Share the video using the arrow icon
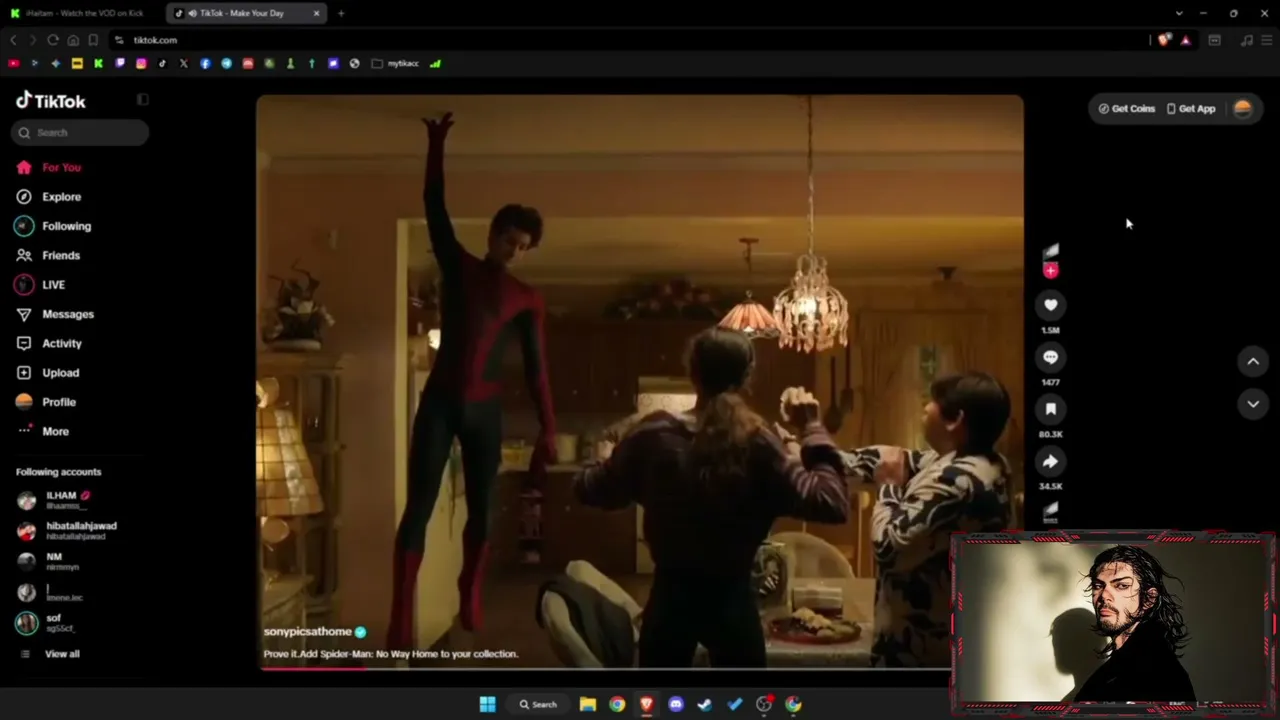The height and width of the screenshot is (720, 1280). click(1050, 461)
